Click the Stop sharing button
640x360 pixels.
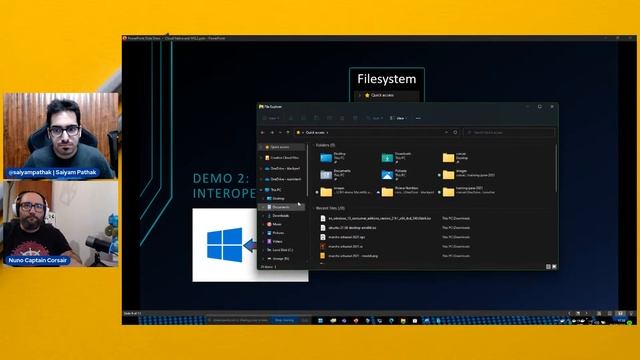284,320
